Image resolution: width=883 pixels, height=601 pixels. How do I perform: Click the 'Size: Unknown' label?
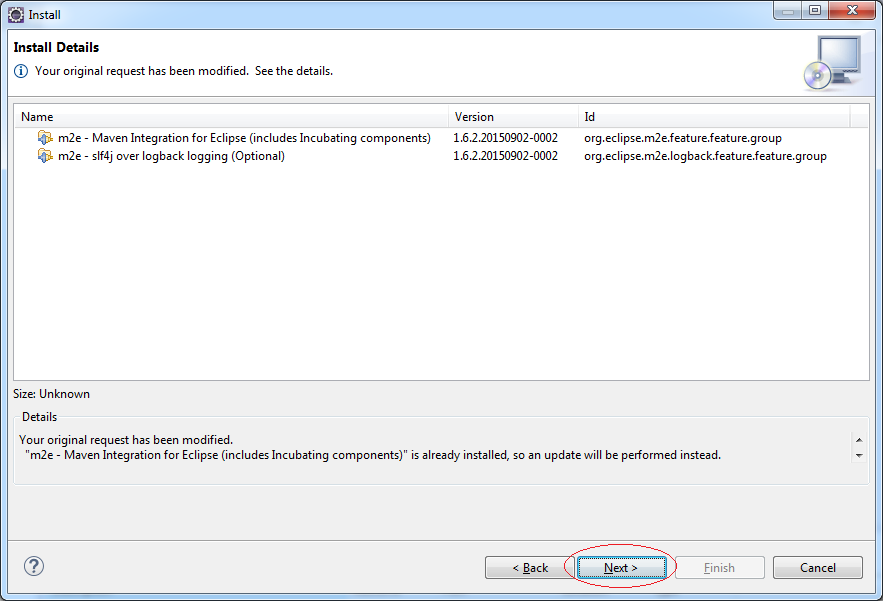pos(51,394)
